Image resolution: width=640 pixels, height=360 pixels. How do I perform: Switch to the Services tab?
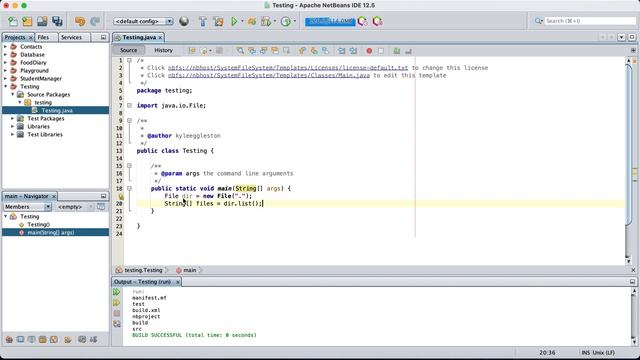coord(71,37)
